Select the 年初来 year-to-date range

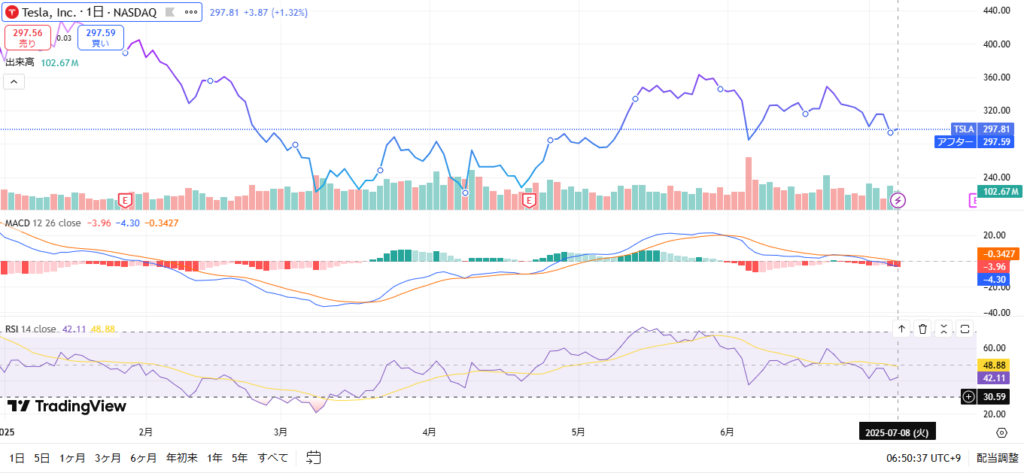pyautogui.click(x=182, y=457)
